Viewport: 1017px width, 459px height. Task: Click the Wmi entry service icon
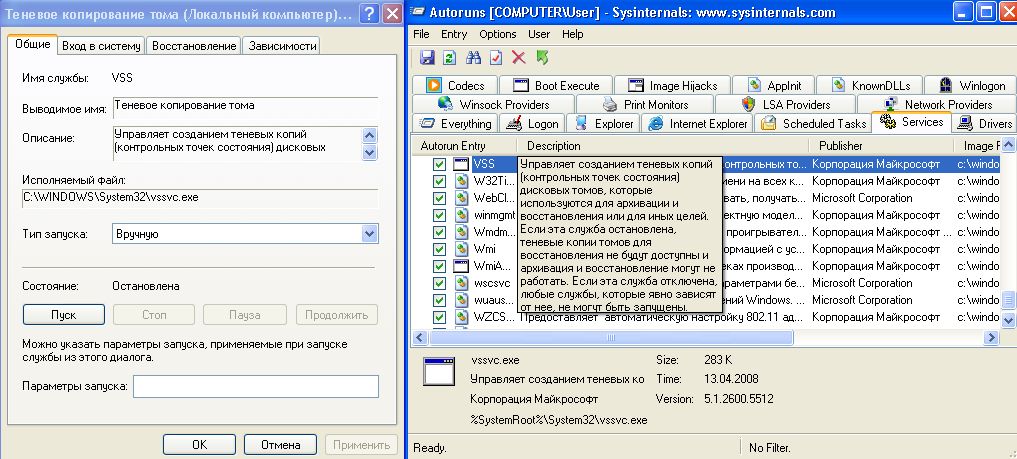[461, 248]
